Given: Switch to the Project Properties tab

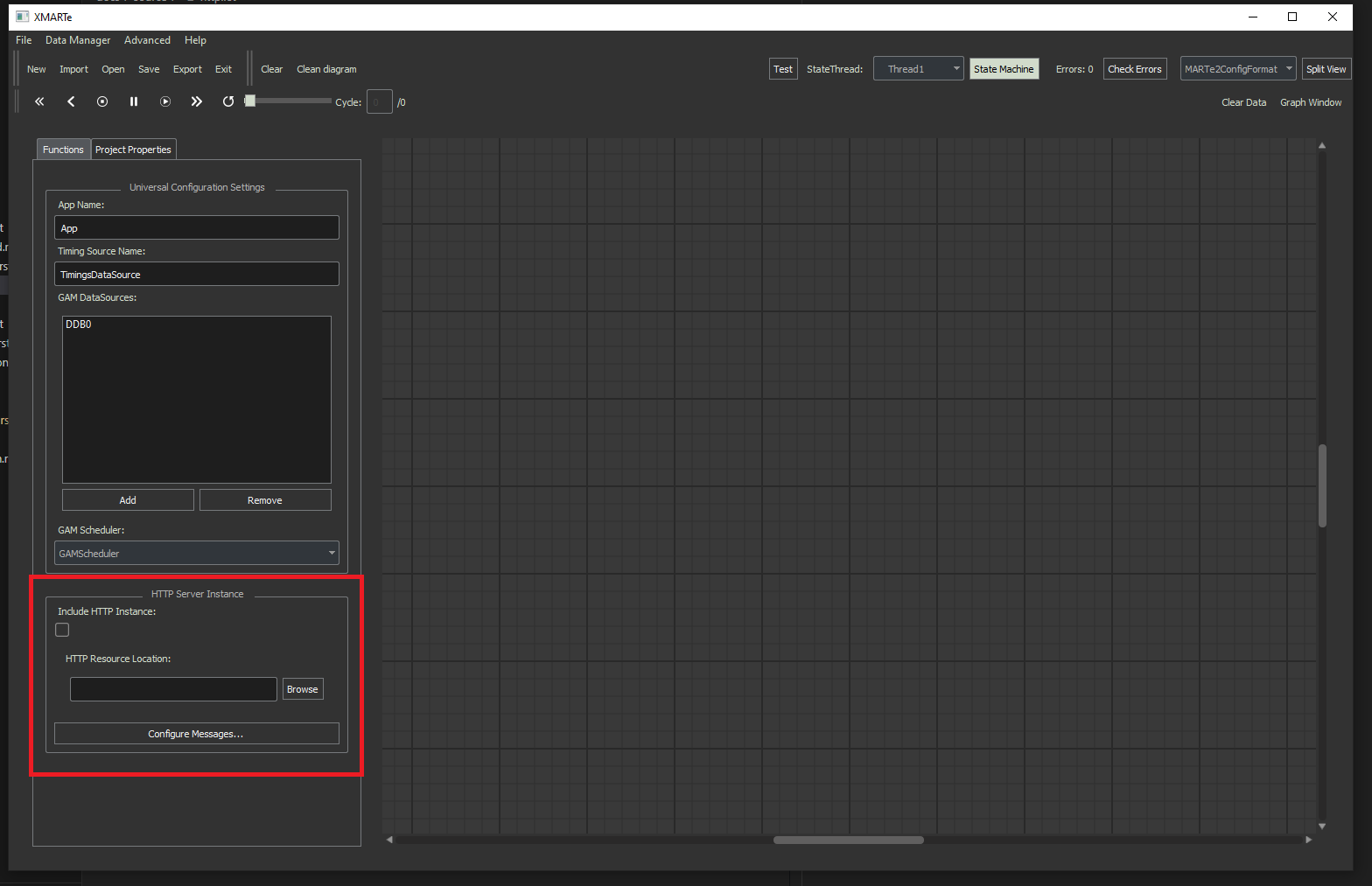Looking at the screenshot, I should [x=133, y=150].
